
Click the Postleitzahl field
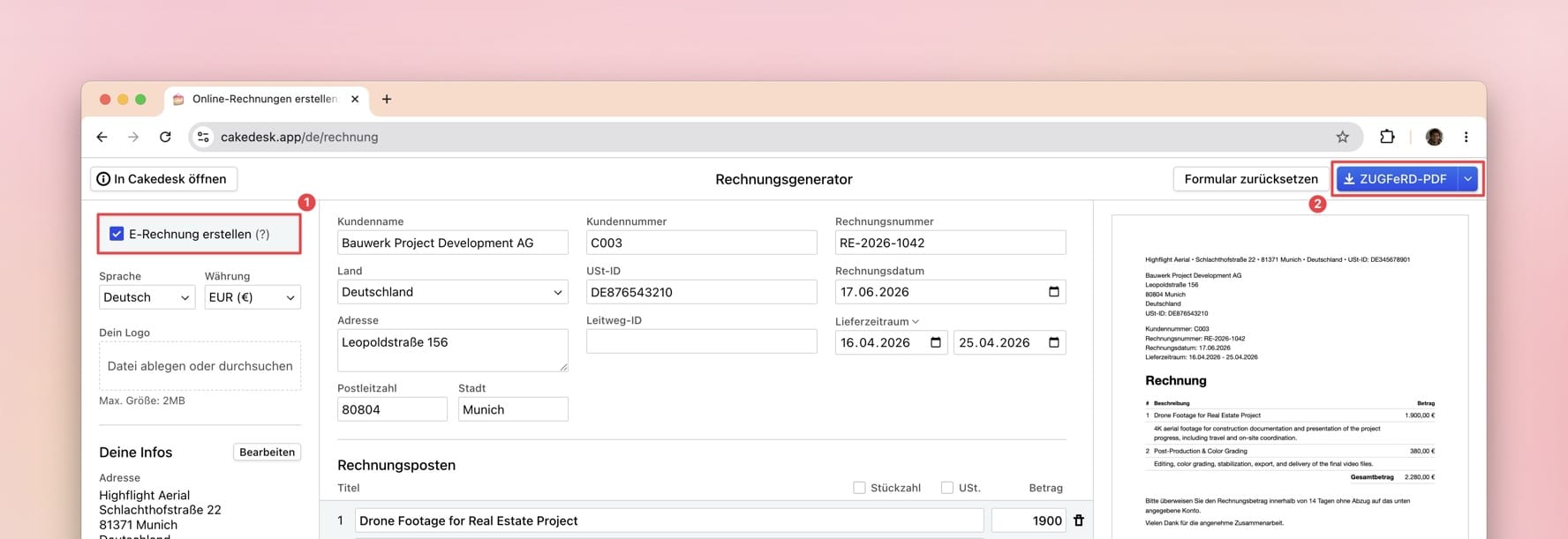pyautogui.click(x=392, y=409)
